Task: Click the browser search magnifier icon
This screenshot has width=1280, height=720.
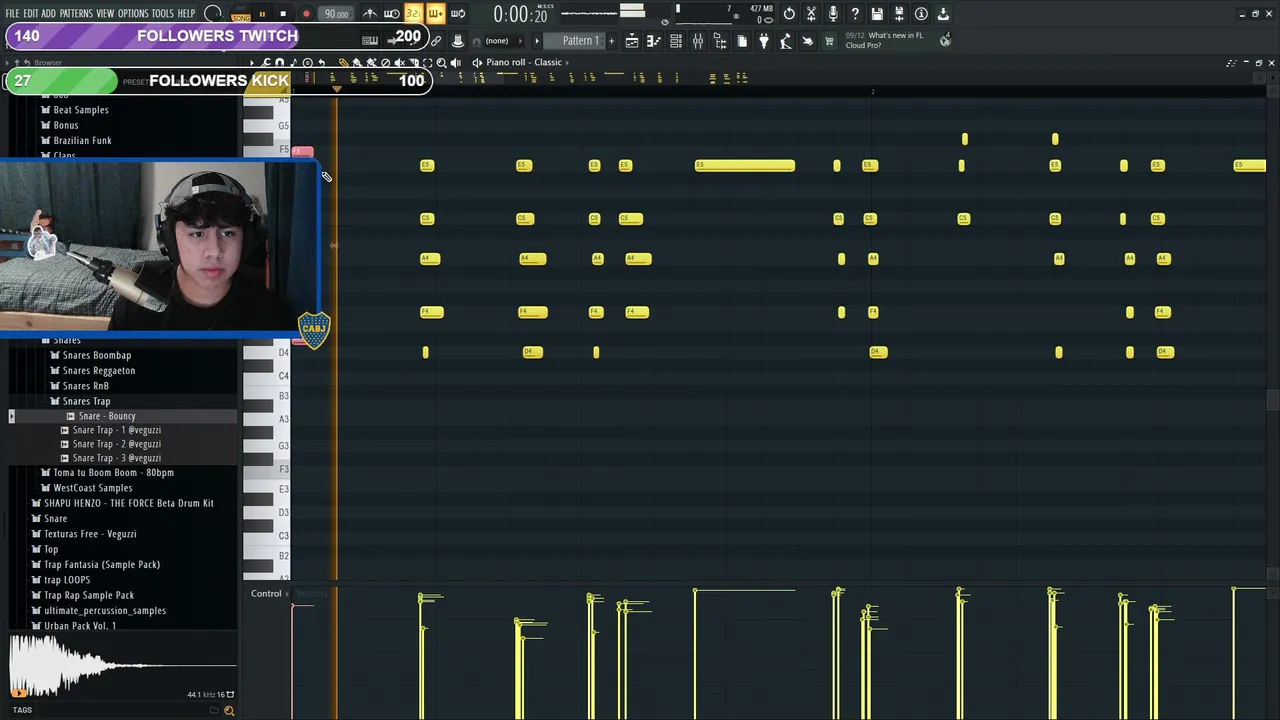Action: [x=229, y=711]
